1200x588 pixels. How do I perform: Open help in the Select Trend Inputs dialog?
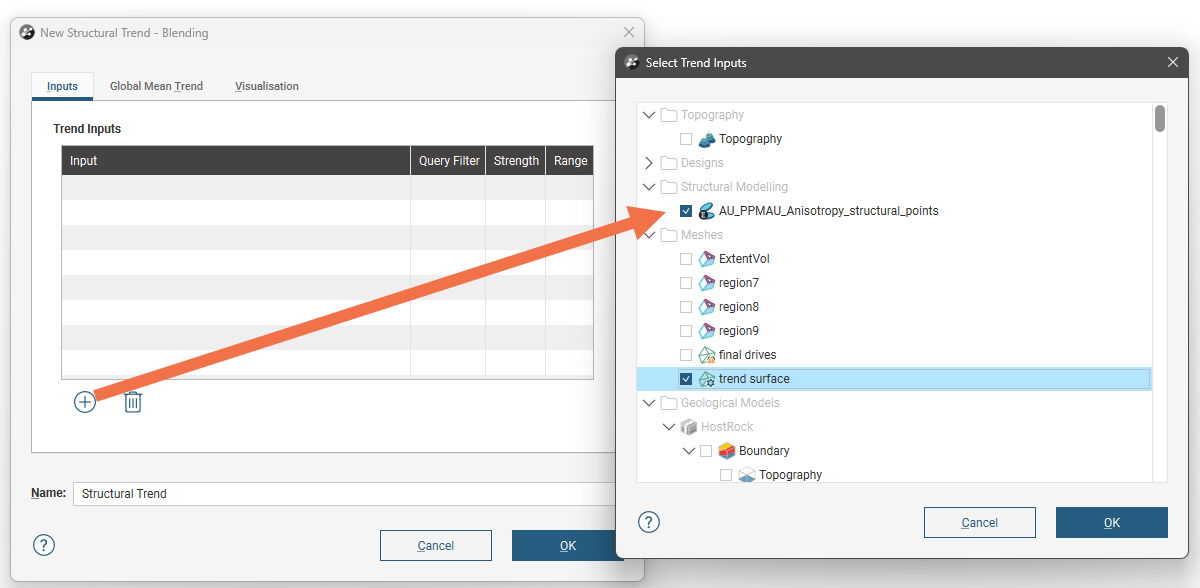tap(649, 522)
